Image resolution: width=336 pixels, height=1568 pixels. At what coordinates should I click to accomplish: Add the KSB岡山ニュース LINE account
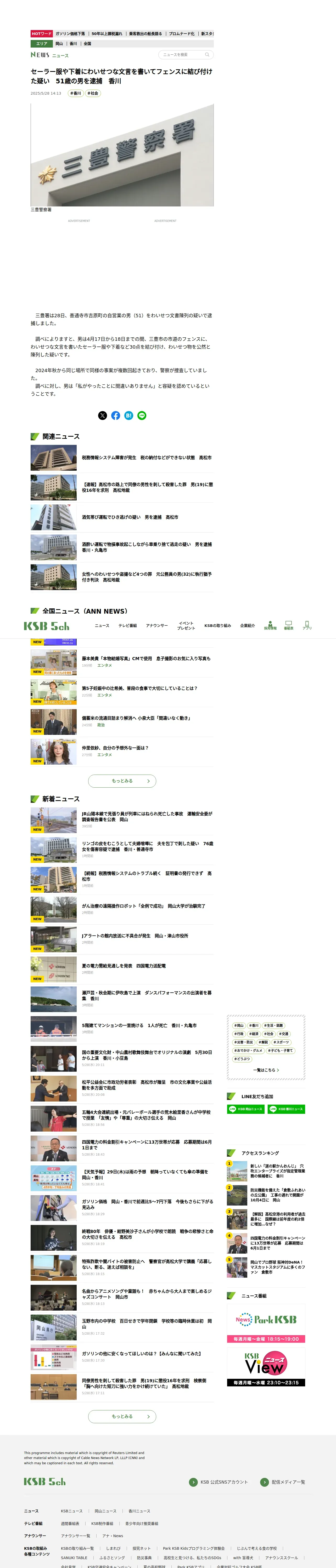(245, 1109)
